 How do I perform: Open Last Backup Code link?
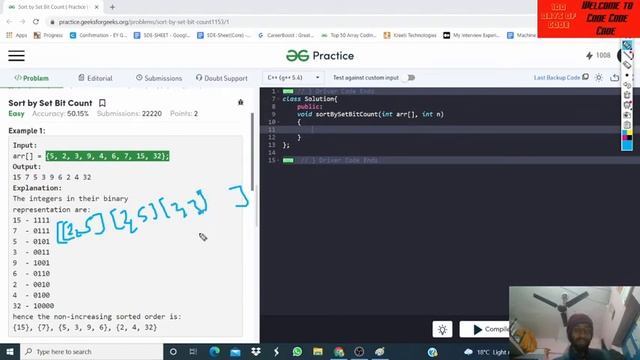coord(561,78)
